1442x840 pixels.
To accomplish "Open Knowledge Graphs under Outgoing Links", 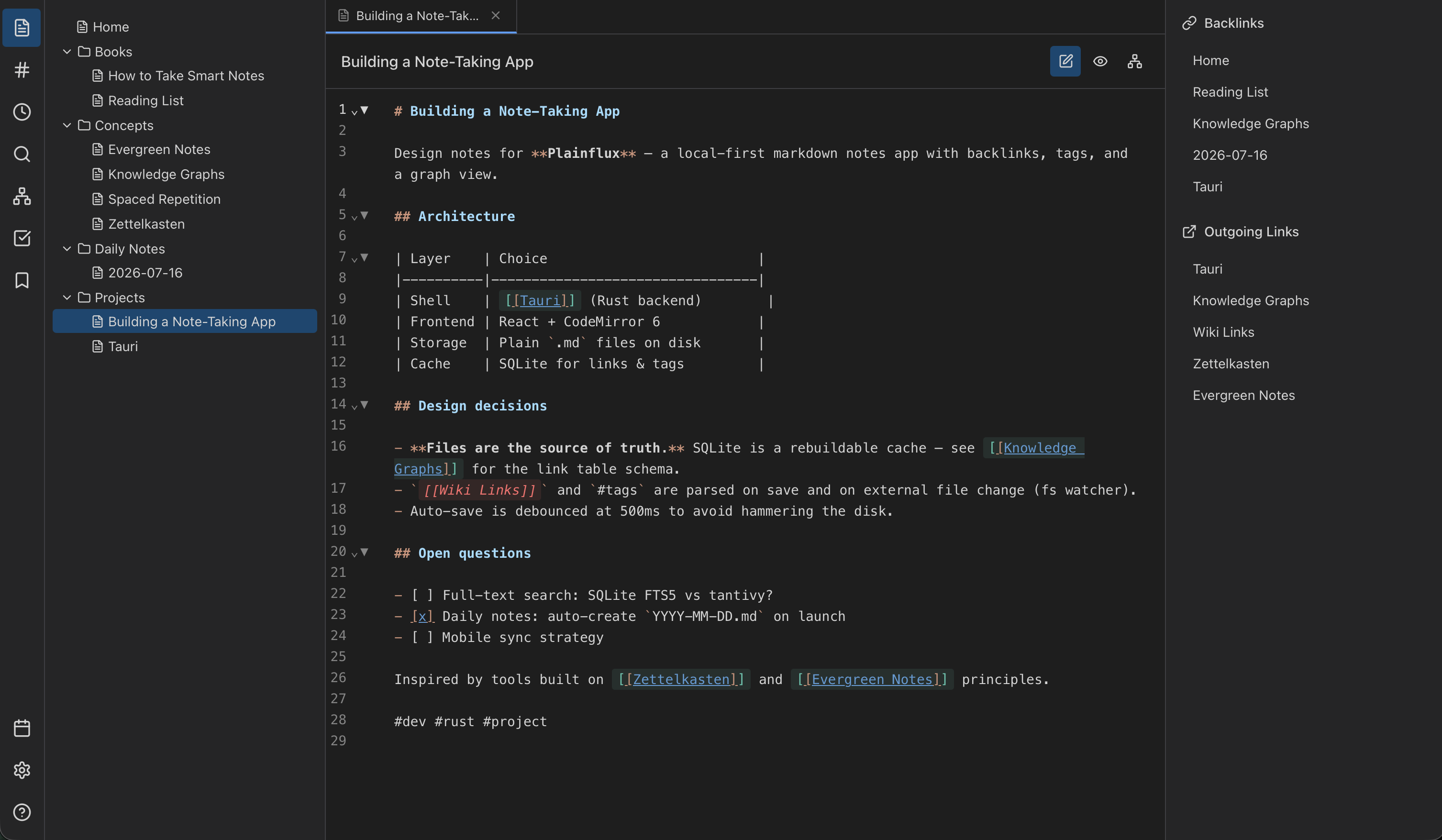I will point(1251,300).
